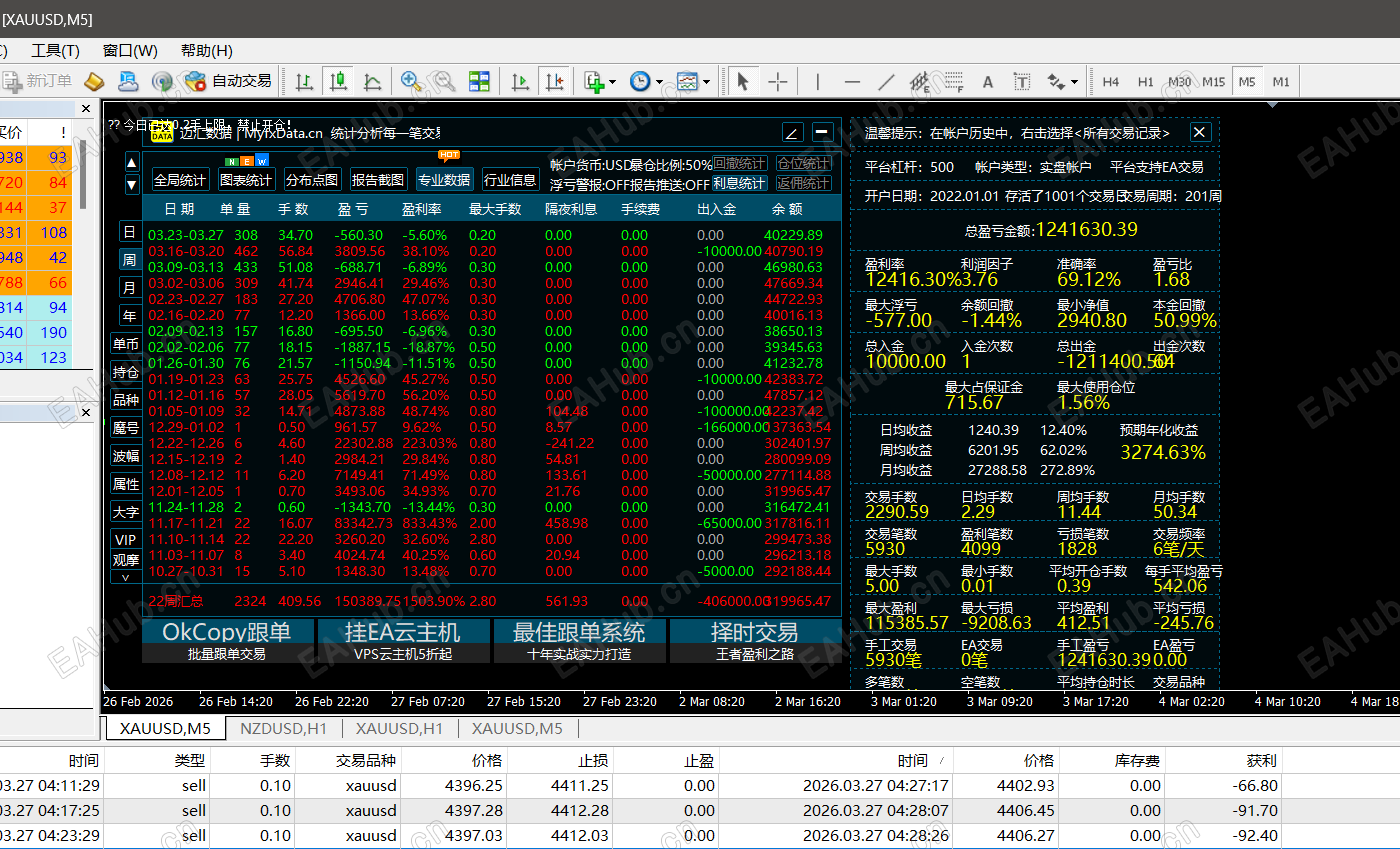Toggle chart auto scroll icon
The image size is (1400, 849).
coord(520,81)
